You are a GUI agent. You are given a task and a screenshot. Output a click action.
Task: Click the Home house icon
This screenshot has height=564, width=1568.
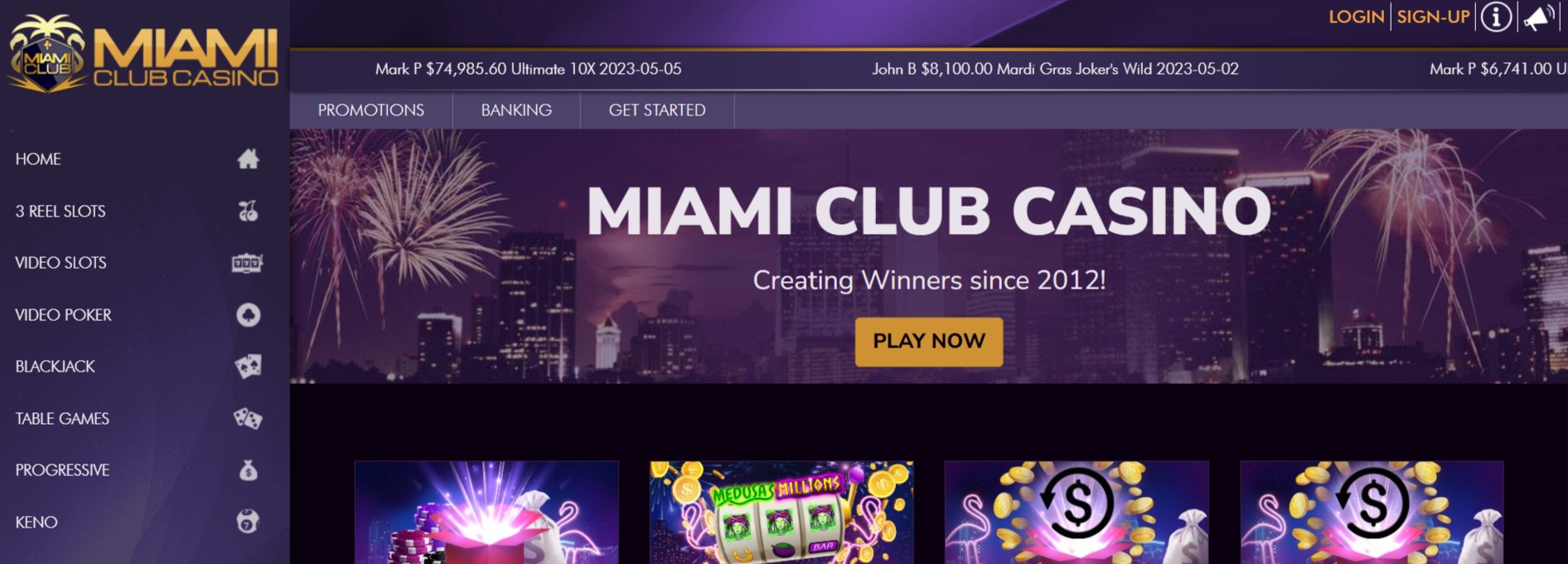[248, 158]
